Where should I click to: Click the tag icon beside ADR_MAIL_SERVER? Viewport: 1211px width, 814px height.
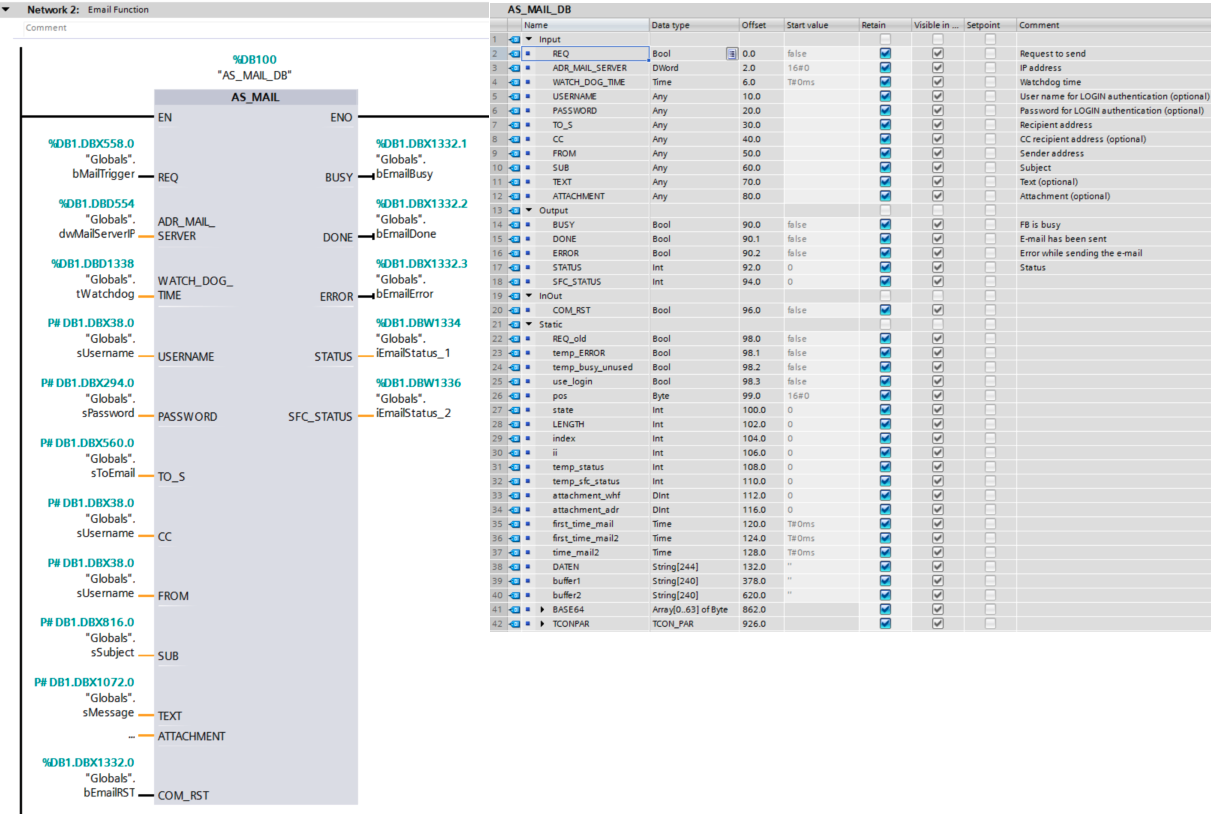point(514,68)
